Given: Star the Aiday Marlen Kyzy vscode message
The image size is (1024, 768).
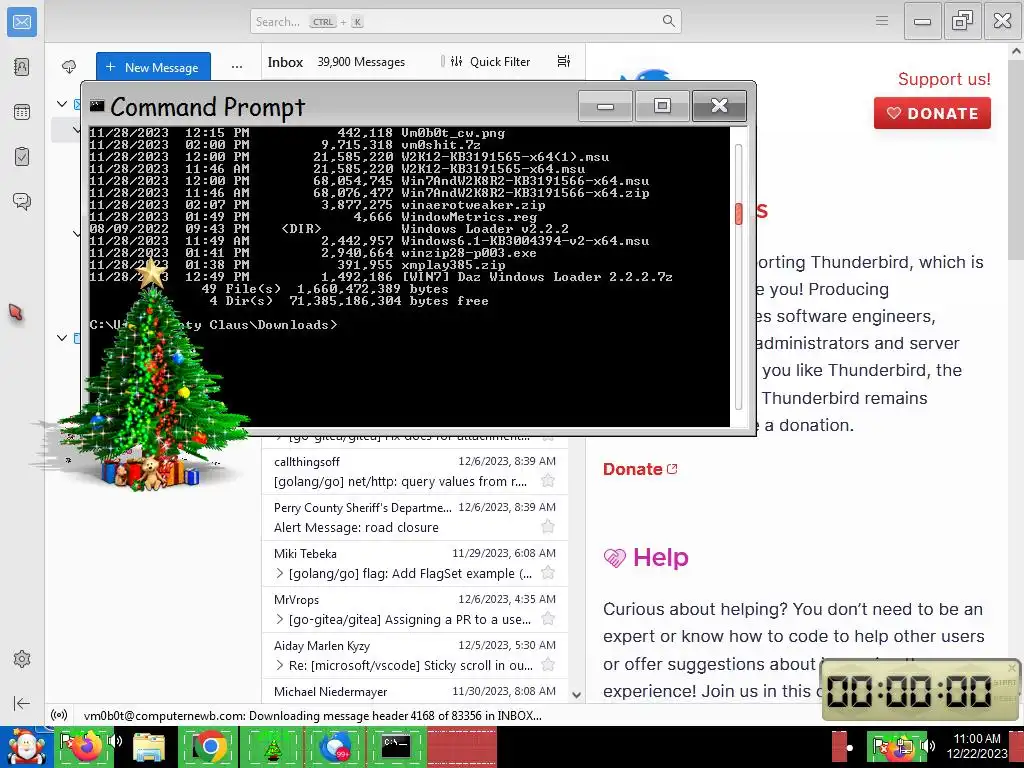Looking at the screenshot, I should click(x=548, y=665).
